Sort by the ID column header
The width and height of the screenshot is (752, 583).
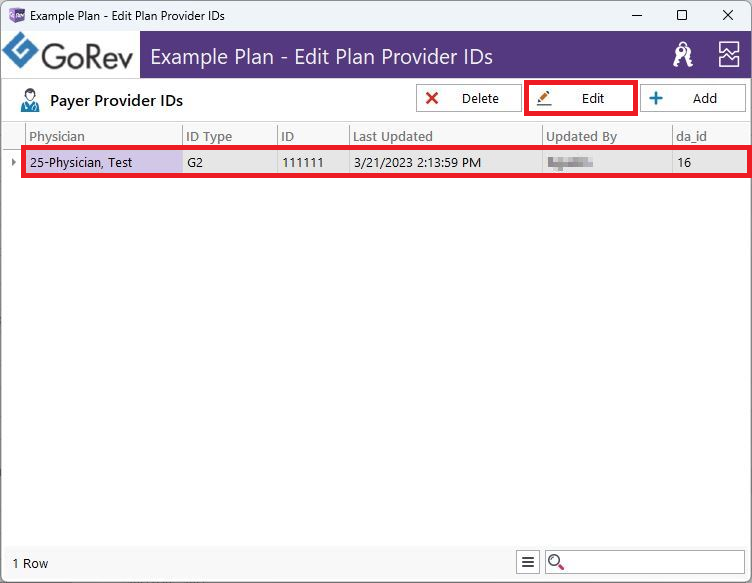tap(313, 137)
